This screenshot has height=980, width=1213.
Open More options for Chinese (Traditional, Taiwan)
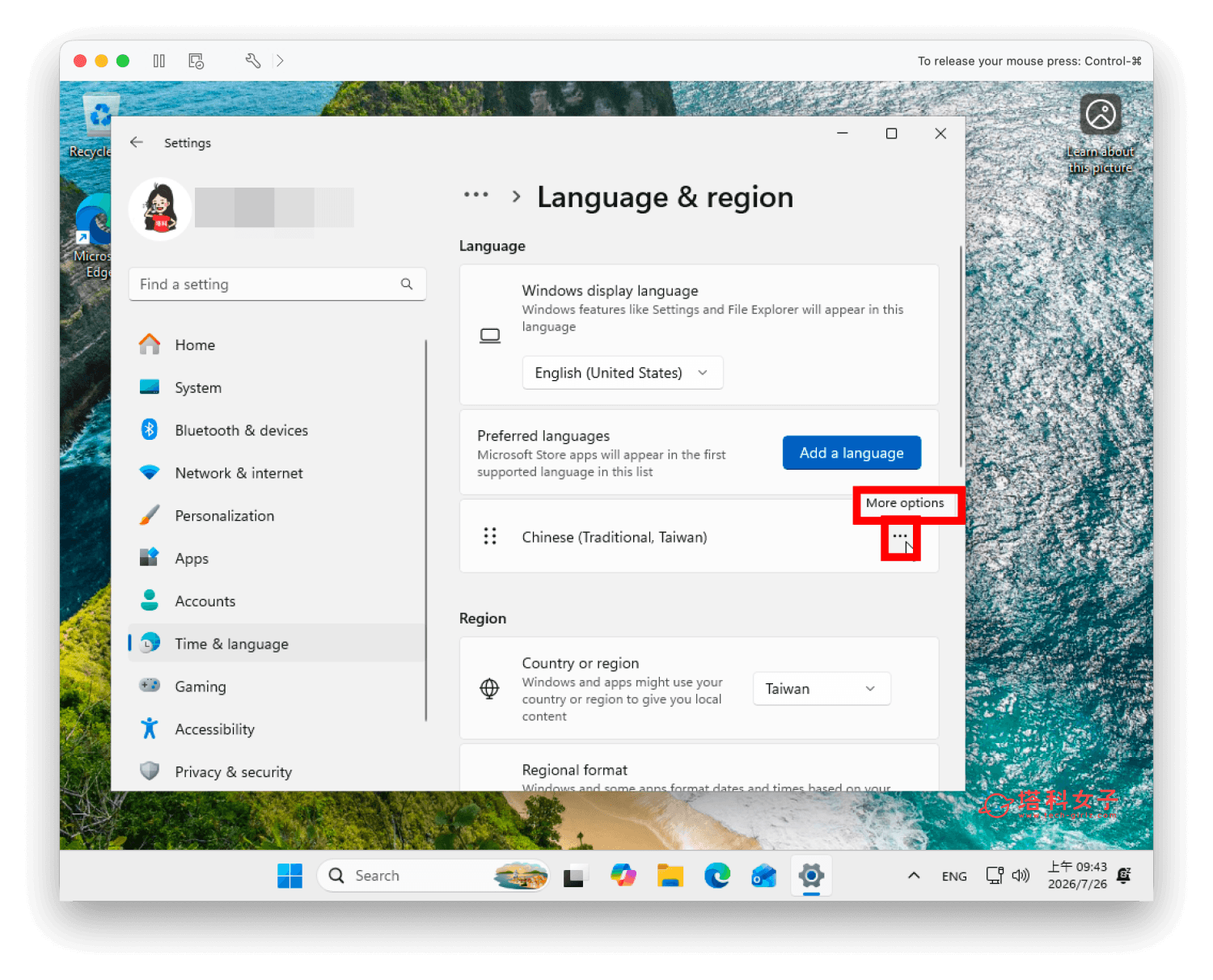pos(900,537)
